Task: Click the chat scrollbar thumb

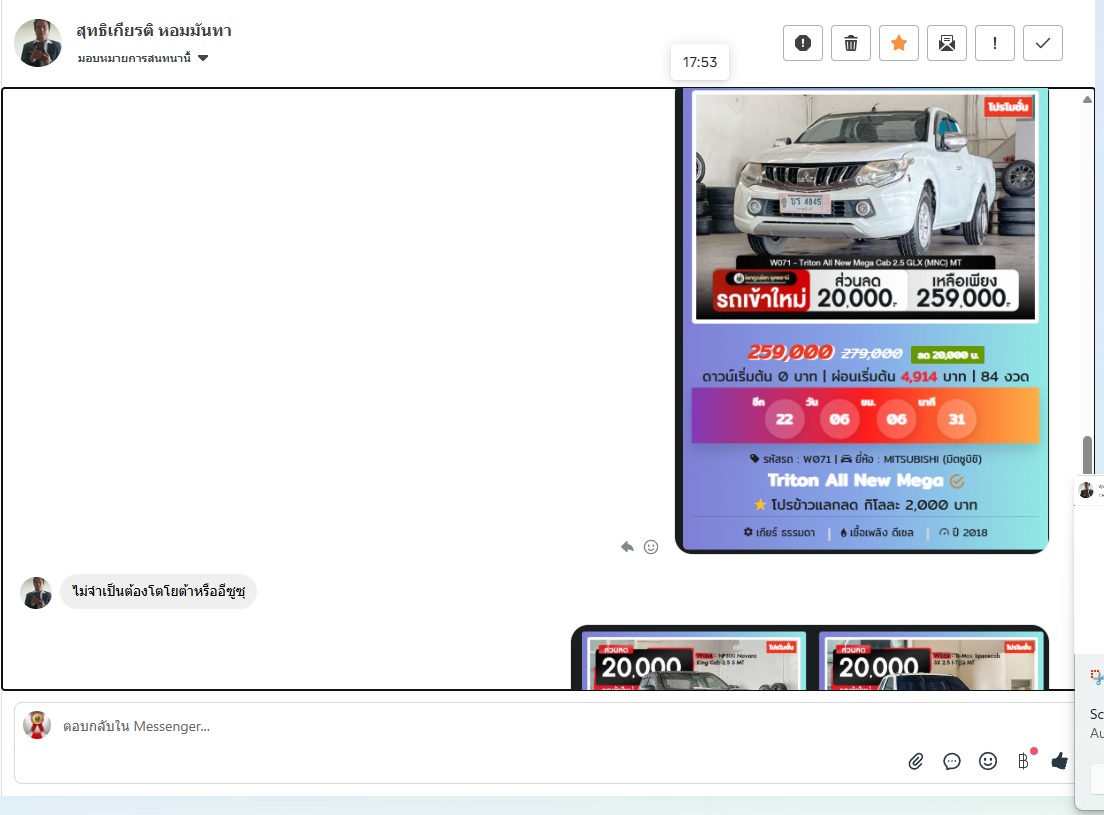Action: pyautogui.click(x=1087, y=456)
